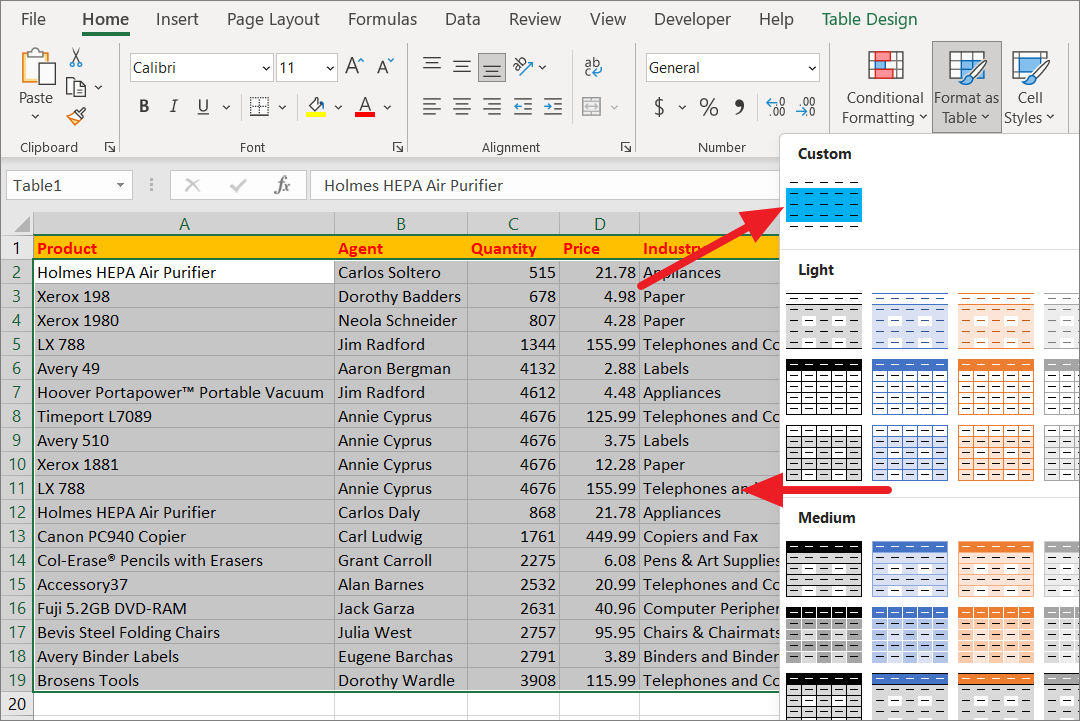Open font name Calibri dropdown
1080x721 pixels.
point(266,67)
